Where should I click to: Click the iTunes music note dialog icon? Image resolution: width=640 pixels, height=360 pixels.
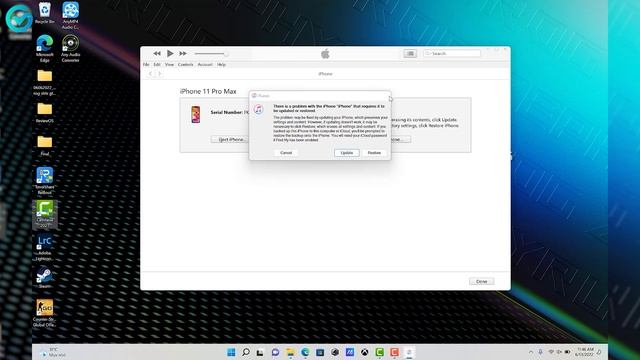(259, 109)
